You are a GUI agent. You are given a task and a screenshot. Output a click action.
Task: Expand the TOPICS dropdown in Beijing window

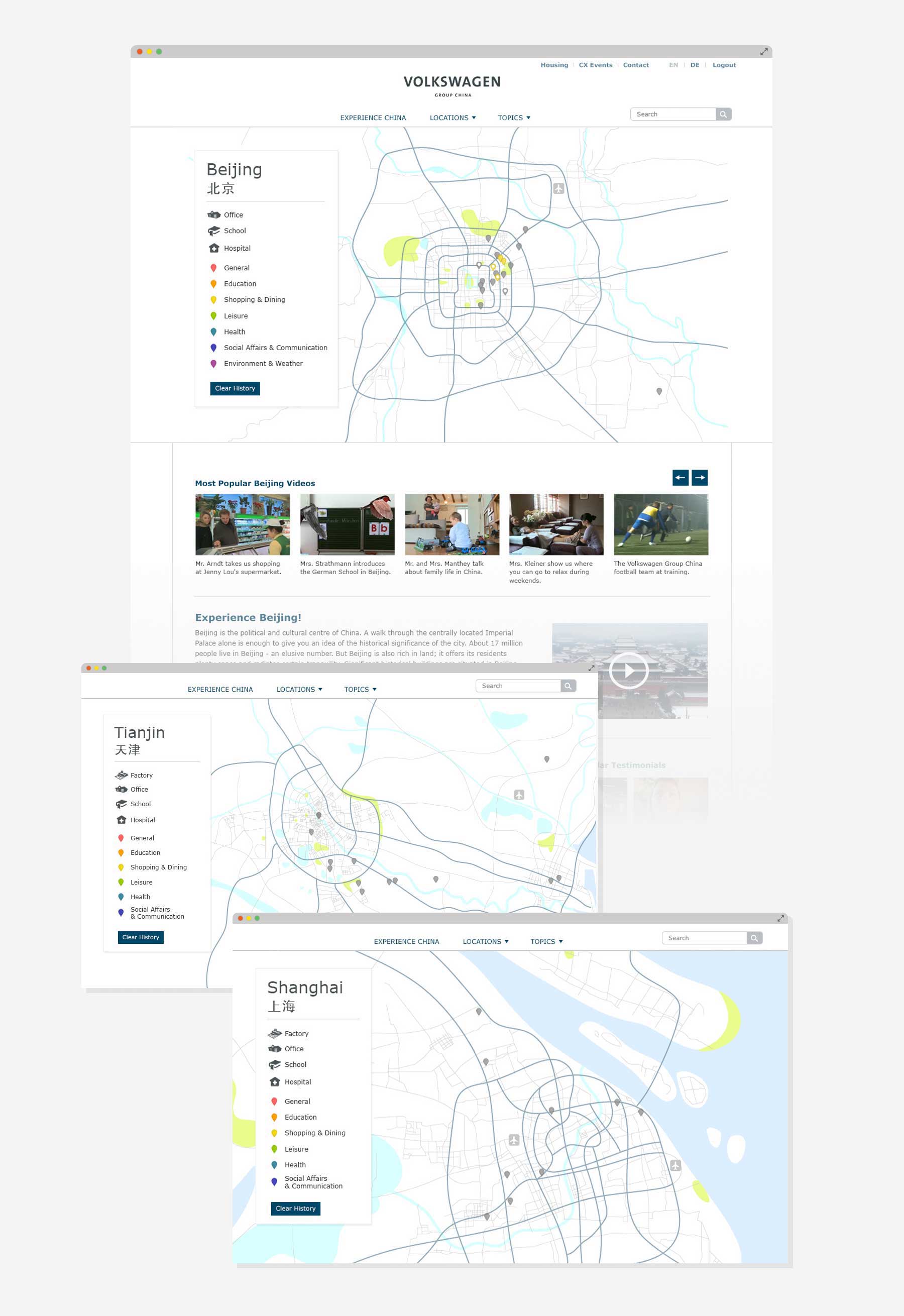pos(514,118)
